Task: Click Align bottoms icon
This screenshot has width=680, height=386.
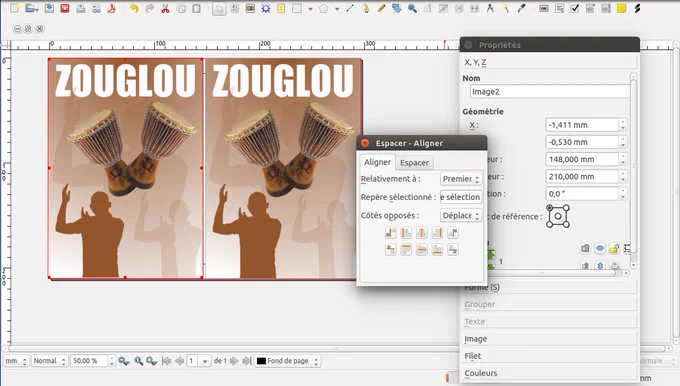Action: coord(437,250)
